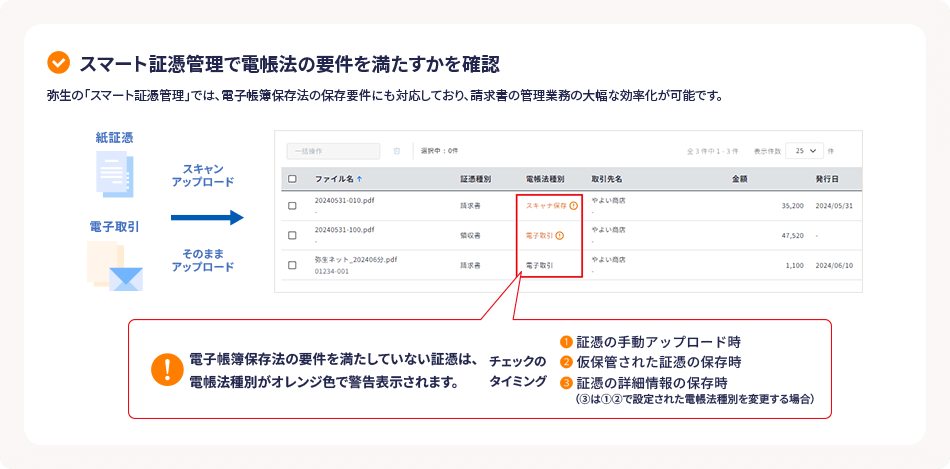Screen dimensions: 950x469
Task: Click the 取引先名 column header
Action: (607, 179)
